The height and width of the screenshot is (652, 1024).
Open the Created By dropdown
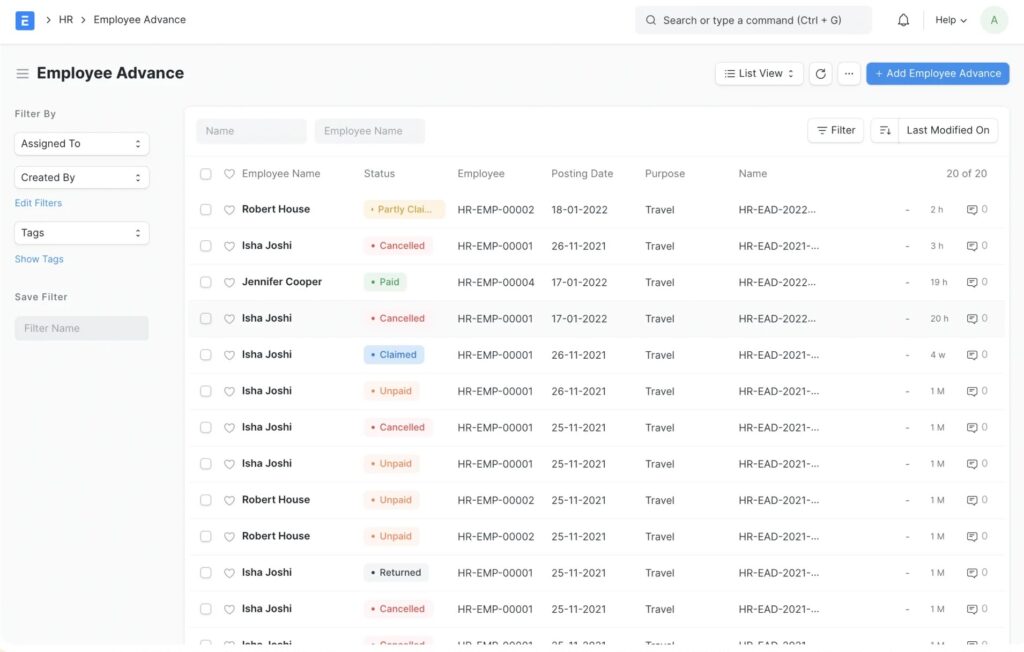click(82, 178)
